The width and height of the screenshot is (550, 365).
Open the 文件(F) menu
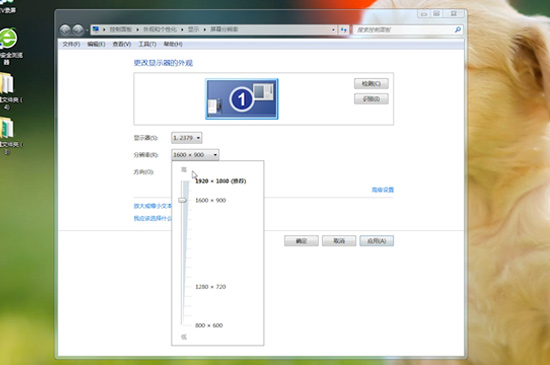tap(71, 44)
